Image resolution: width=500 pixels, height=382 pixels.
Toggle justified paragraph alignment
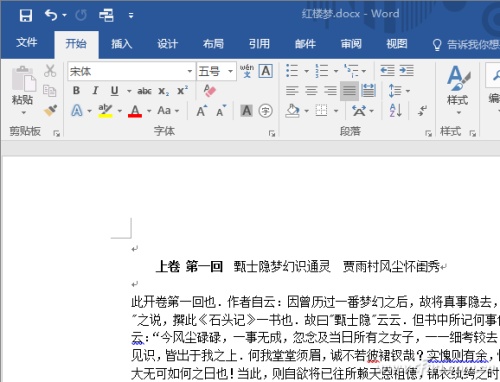[x=349, y=91]
